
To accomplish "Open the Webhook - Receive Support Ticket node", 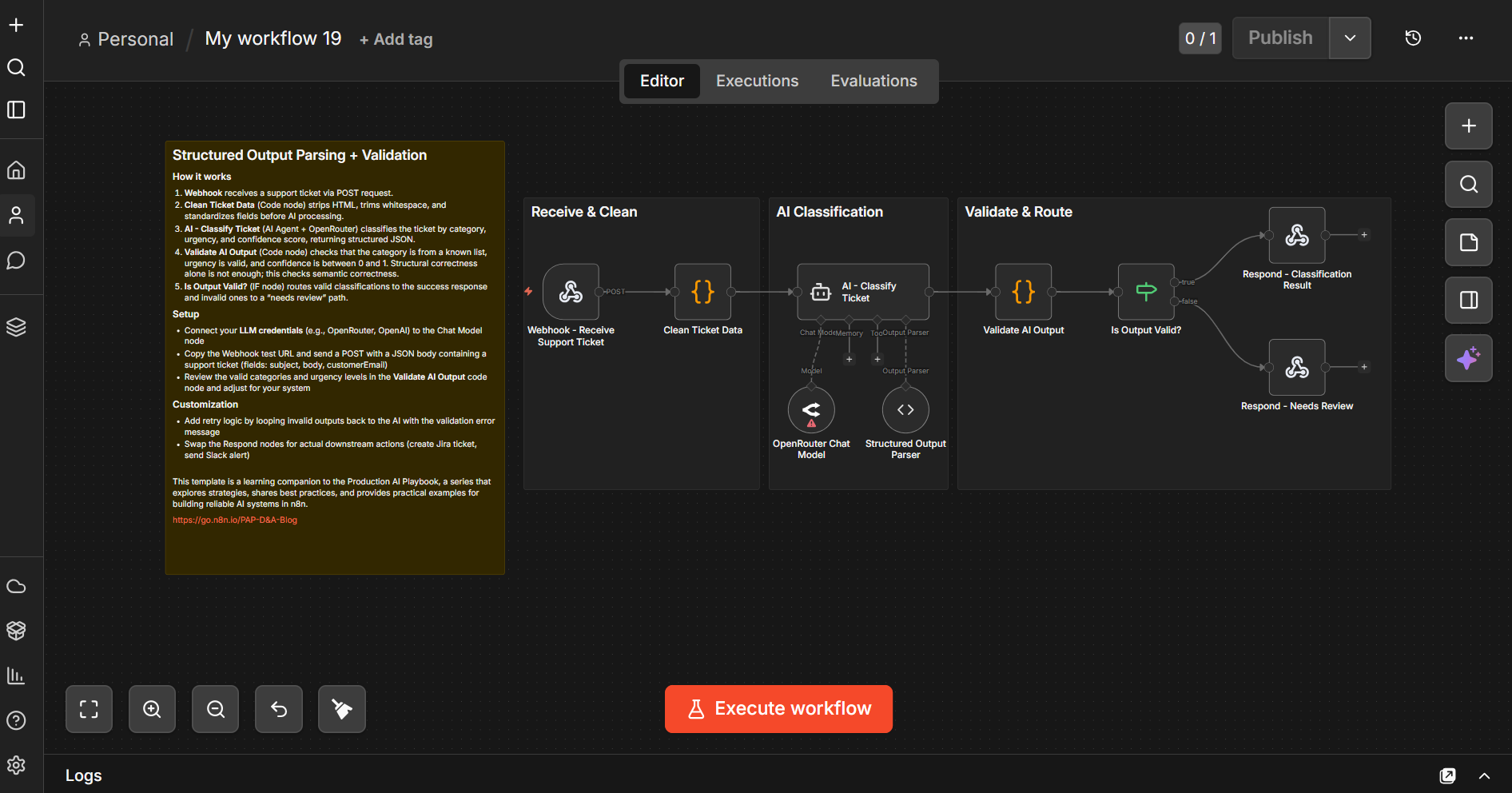I will [x=571, y=292].
